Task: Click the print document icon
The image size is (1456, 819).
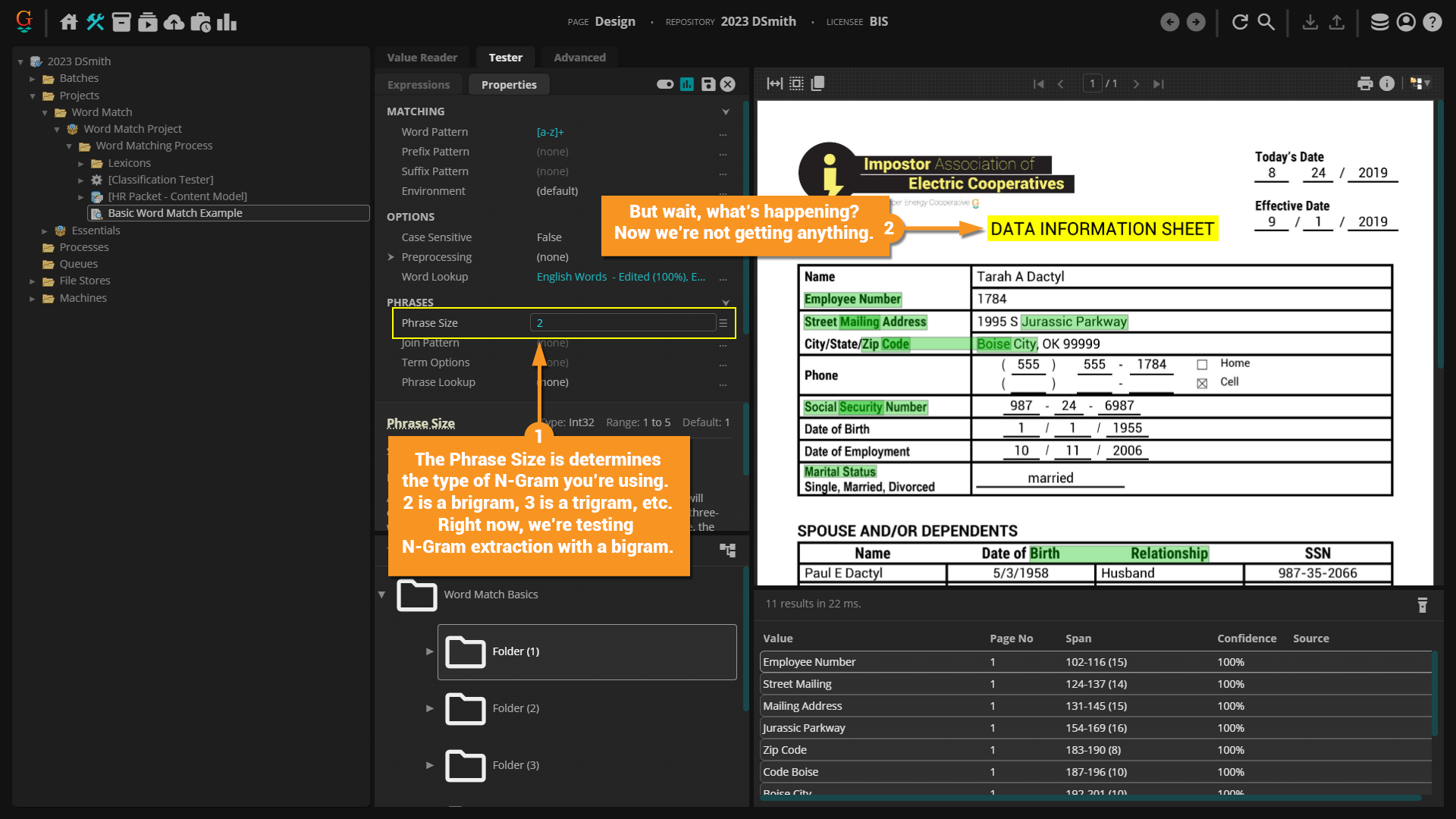Action: (x=1365, y=83)
